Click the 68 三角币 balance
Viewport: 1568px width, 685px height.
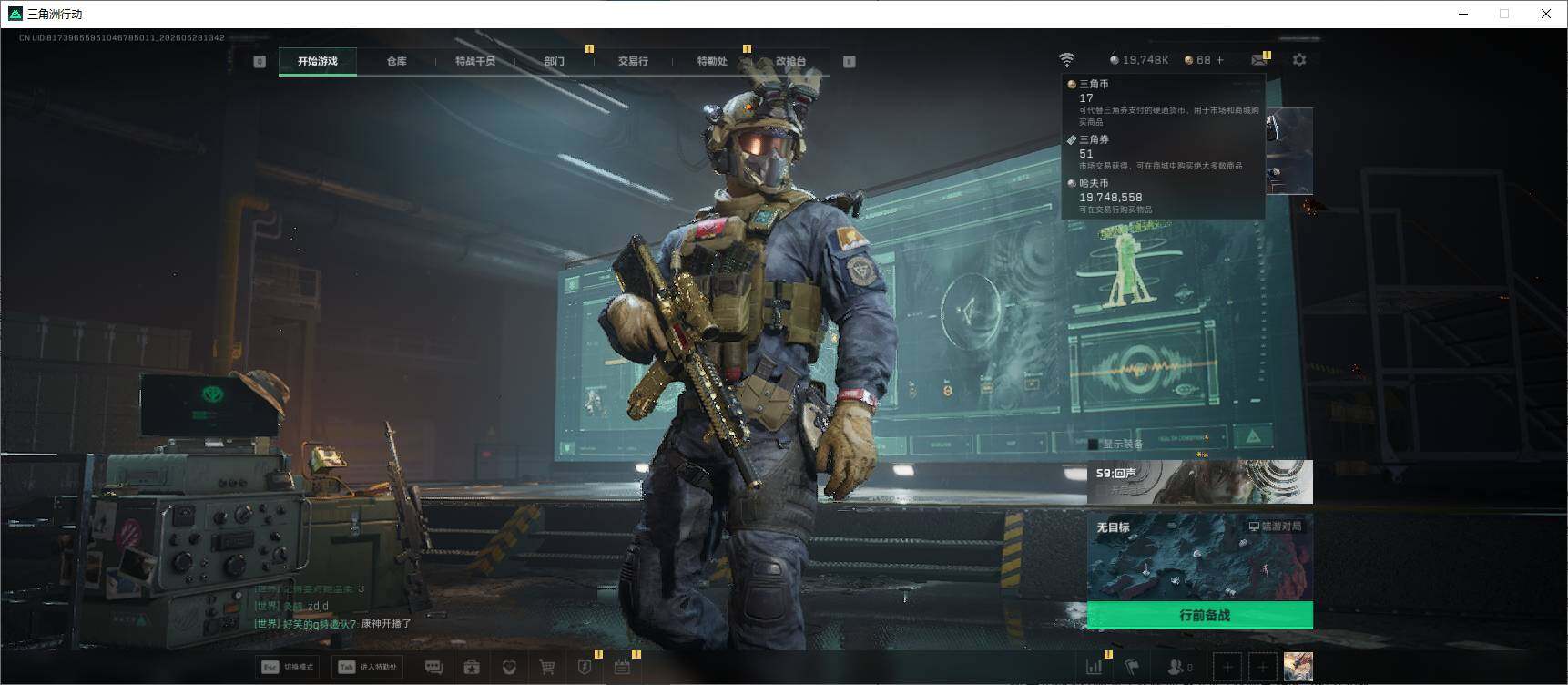pos(1197,60)
